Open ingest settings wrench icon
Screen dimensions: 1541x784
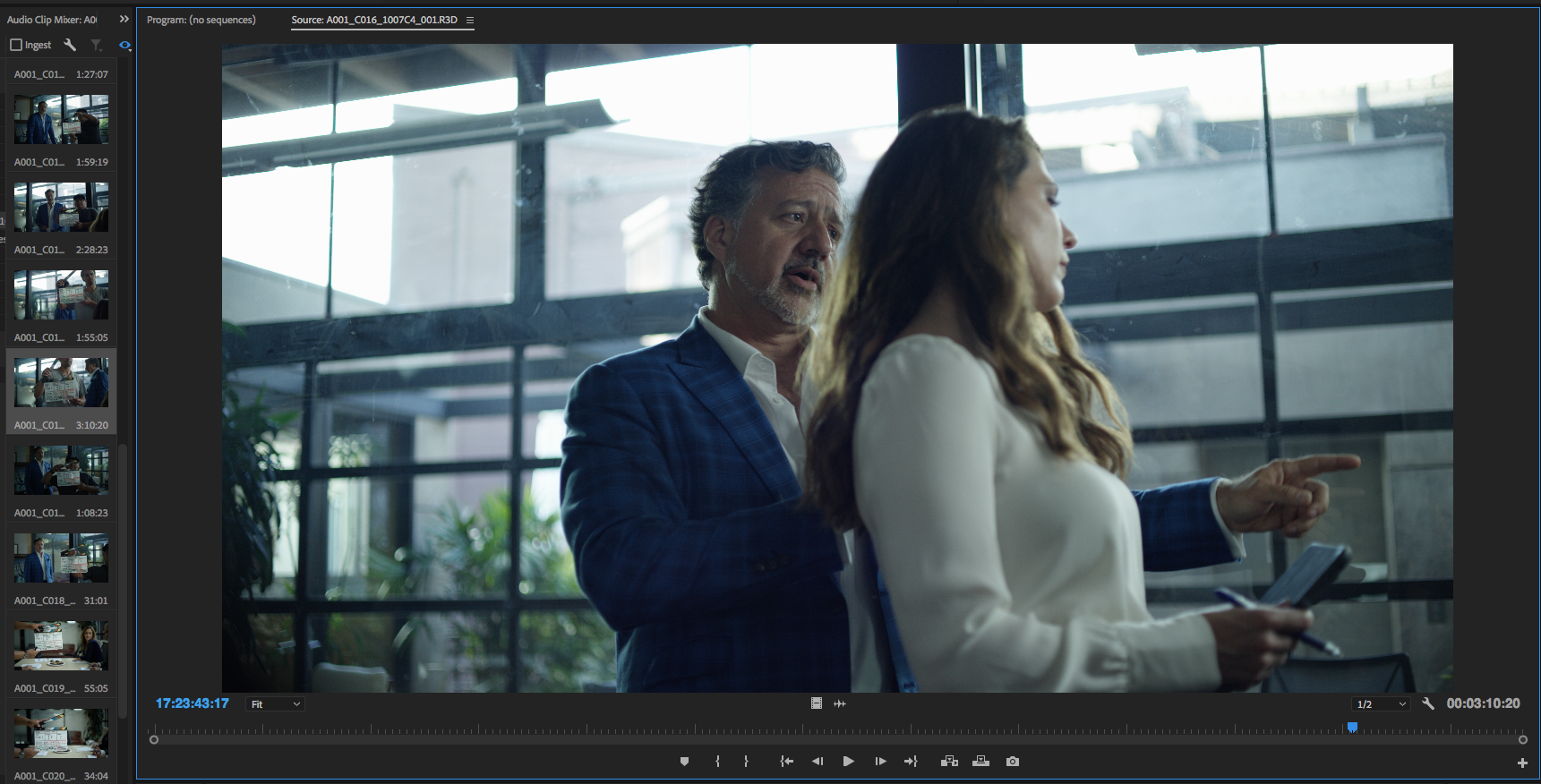tap(70, 45)
